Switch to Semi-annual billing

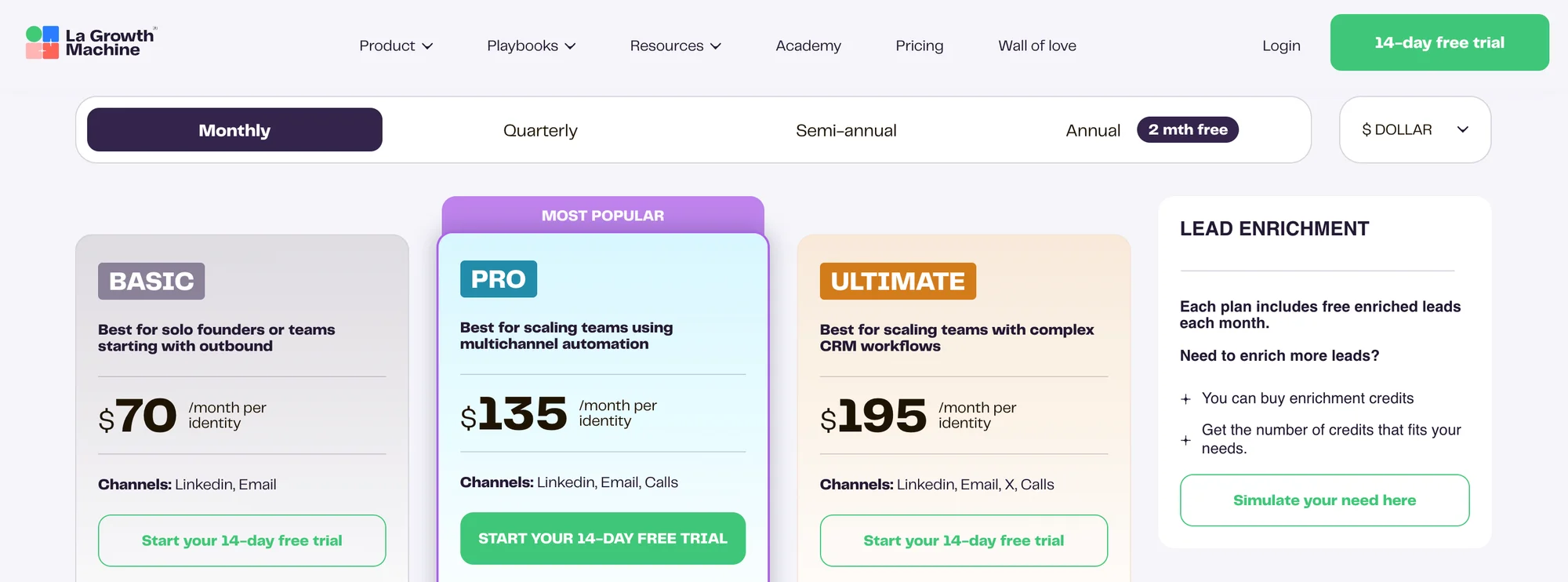click(x=846, y=130)
